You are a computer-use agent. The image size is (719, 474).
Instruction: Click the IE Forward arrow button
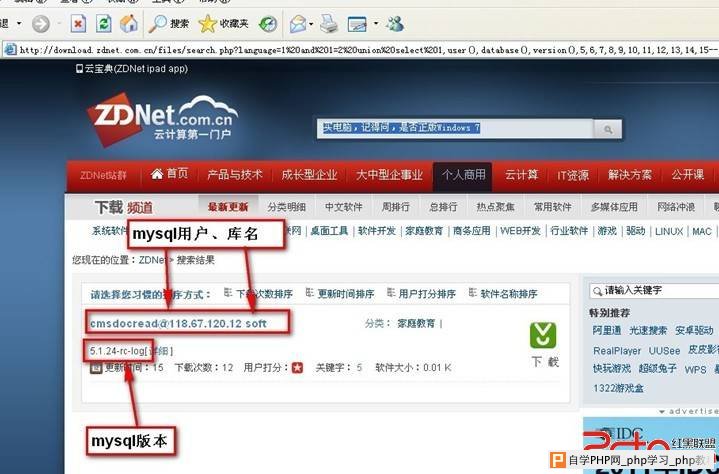(40, 24)
